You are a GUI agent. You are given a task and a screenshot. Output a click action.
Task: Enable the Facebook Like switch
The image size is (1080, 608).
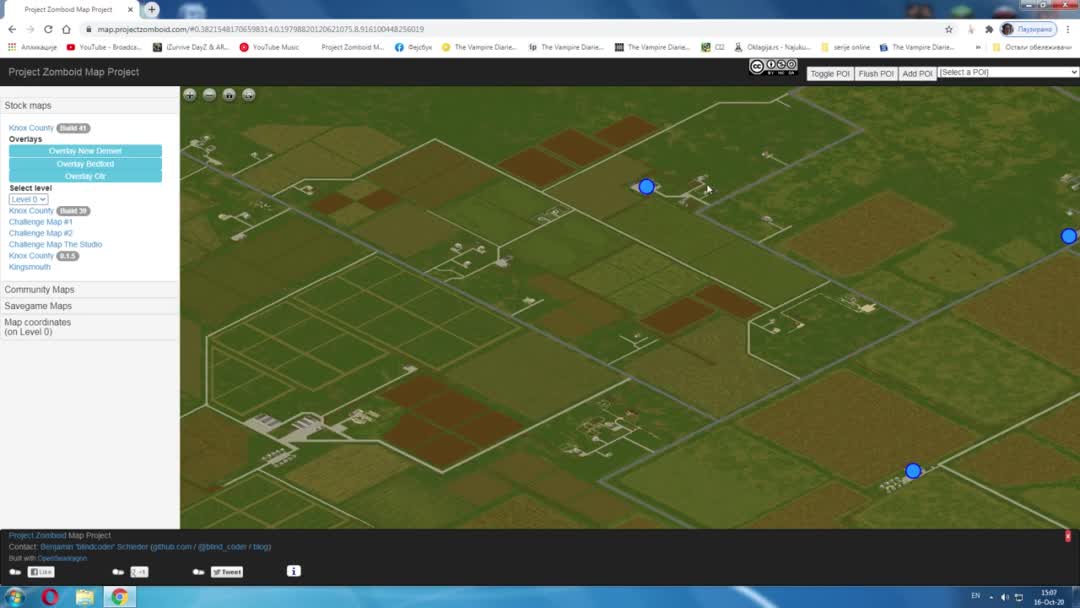pyautogui.click(x=15, y=572)
